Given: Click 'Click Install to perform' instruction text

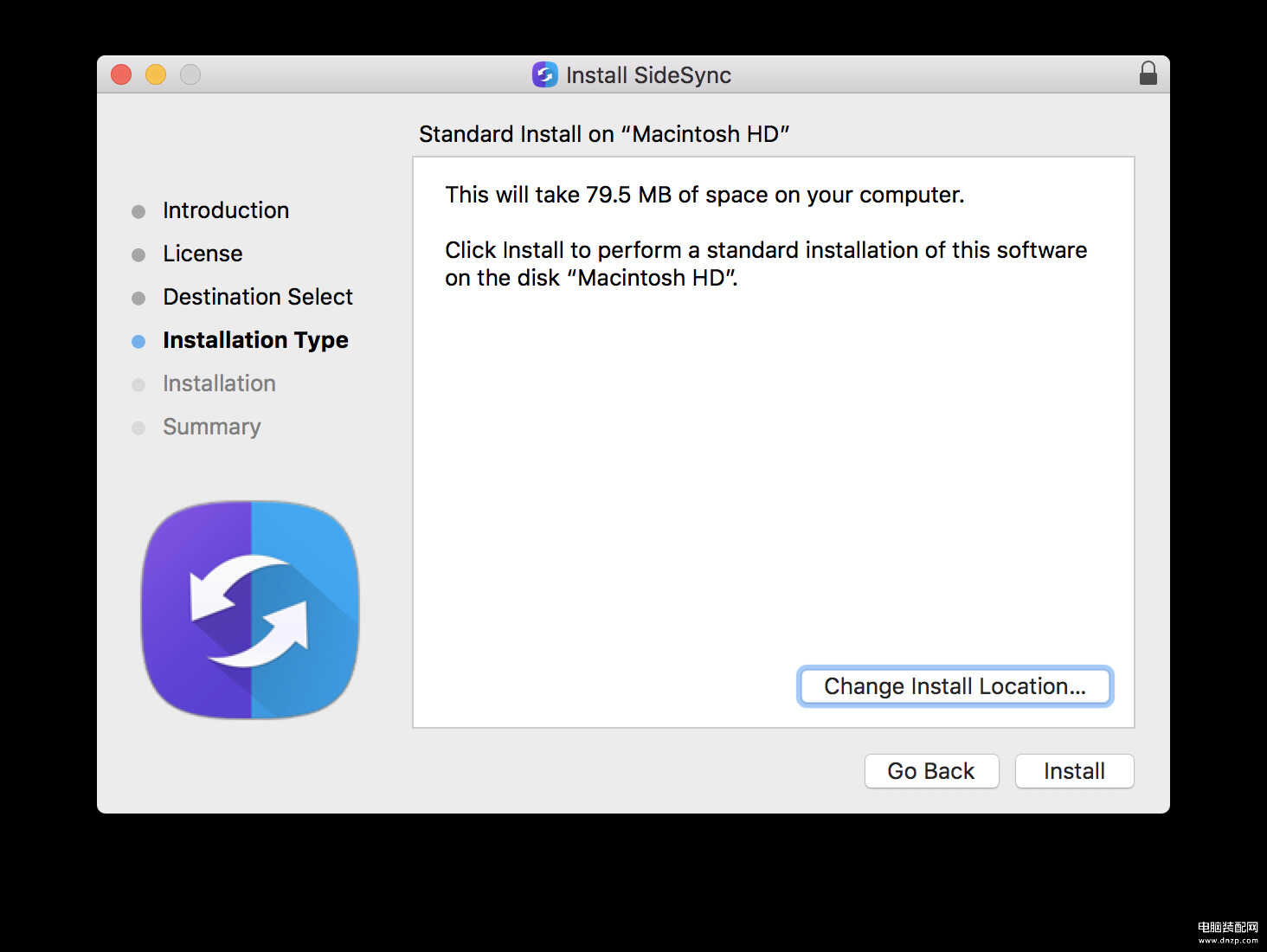Looking at the screenshot, I should (x=766, y=264).
